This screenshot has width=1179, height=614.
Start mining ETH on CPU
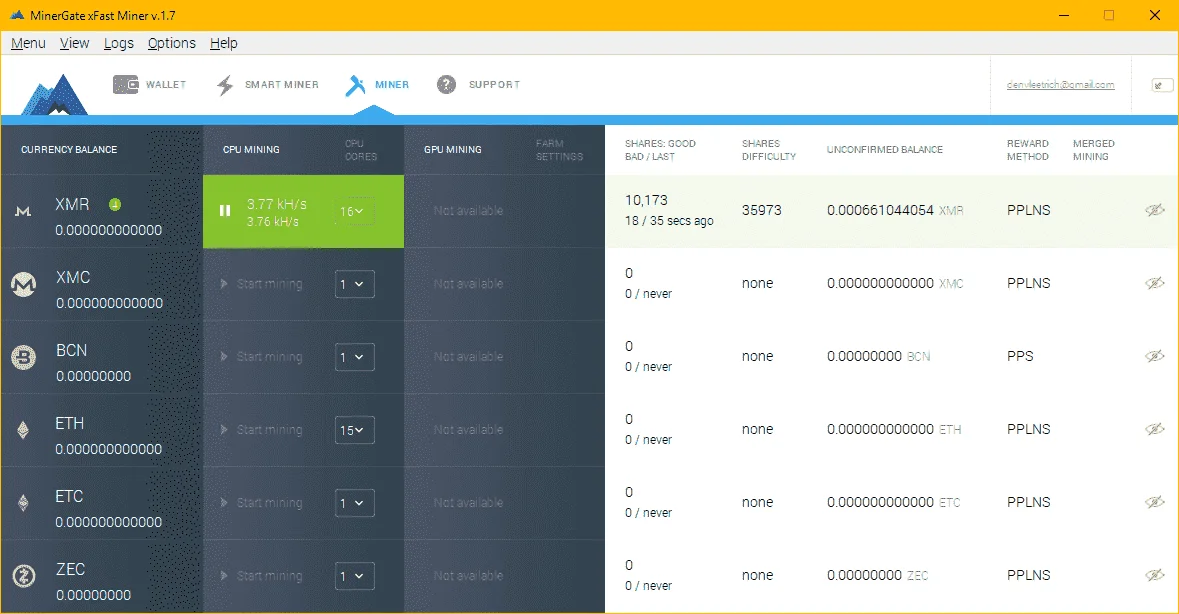[x=261, y=430]
